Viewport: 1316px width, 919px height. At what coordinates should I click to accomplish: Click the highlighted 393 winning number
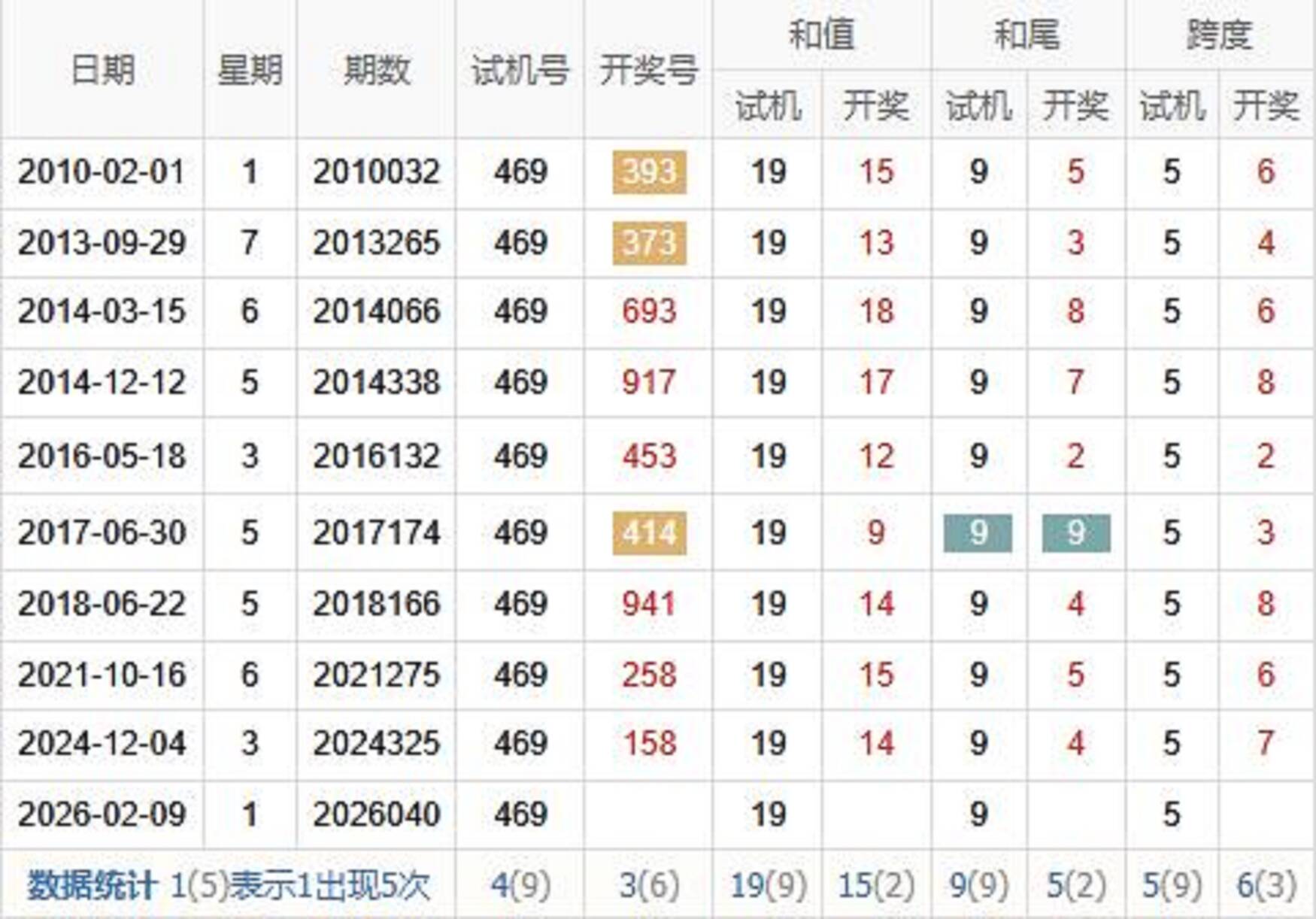[x=649, y=172]
